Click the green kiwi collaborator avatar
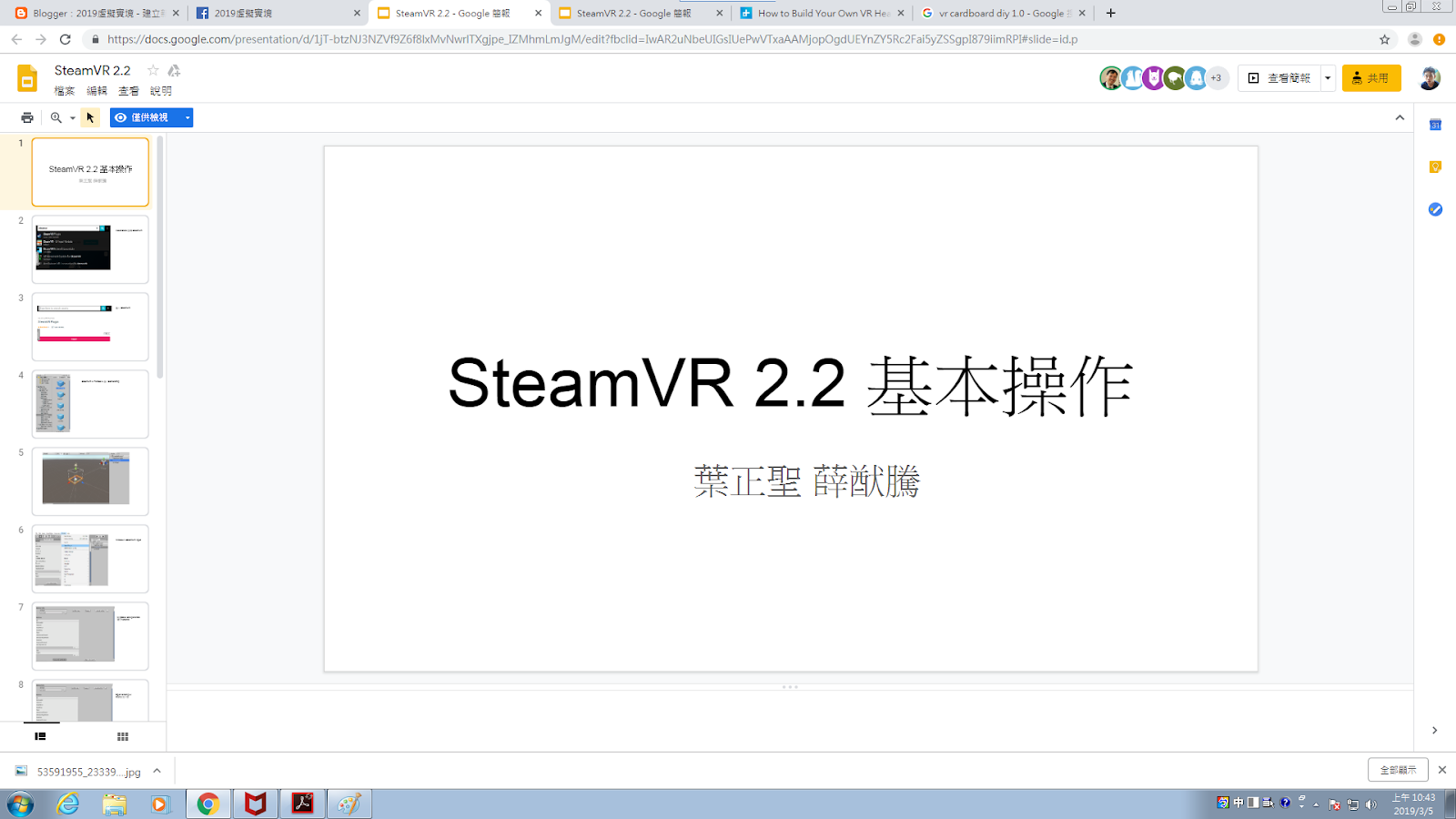This screenshot has height=819, width=1456. [x=1175, y=78]
